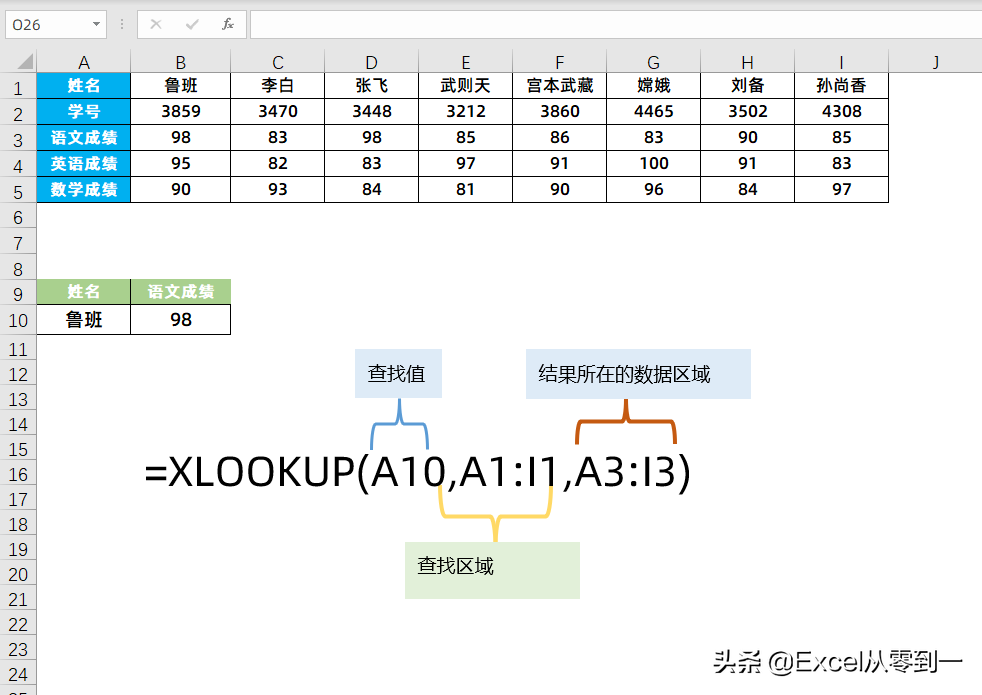Click the 结果所在的数据区域 text box
This screenshot has width=982, height=695.
638,374
